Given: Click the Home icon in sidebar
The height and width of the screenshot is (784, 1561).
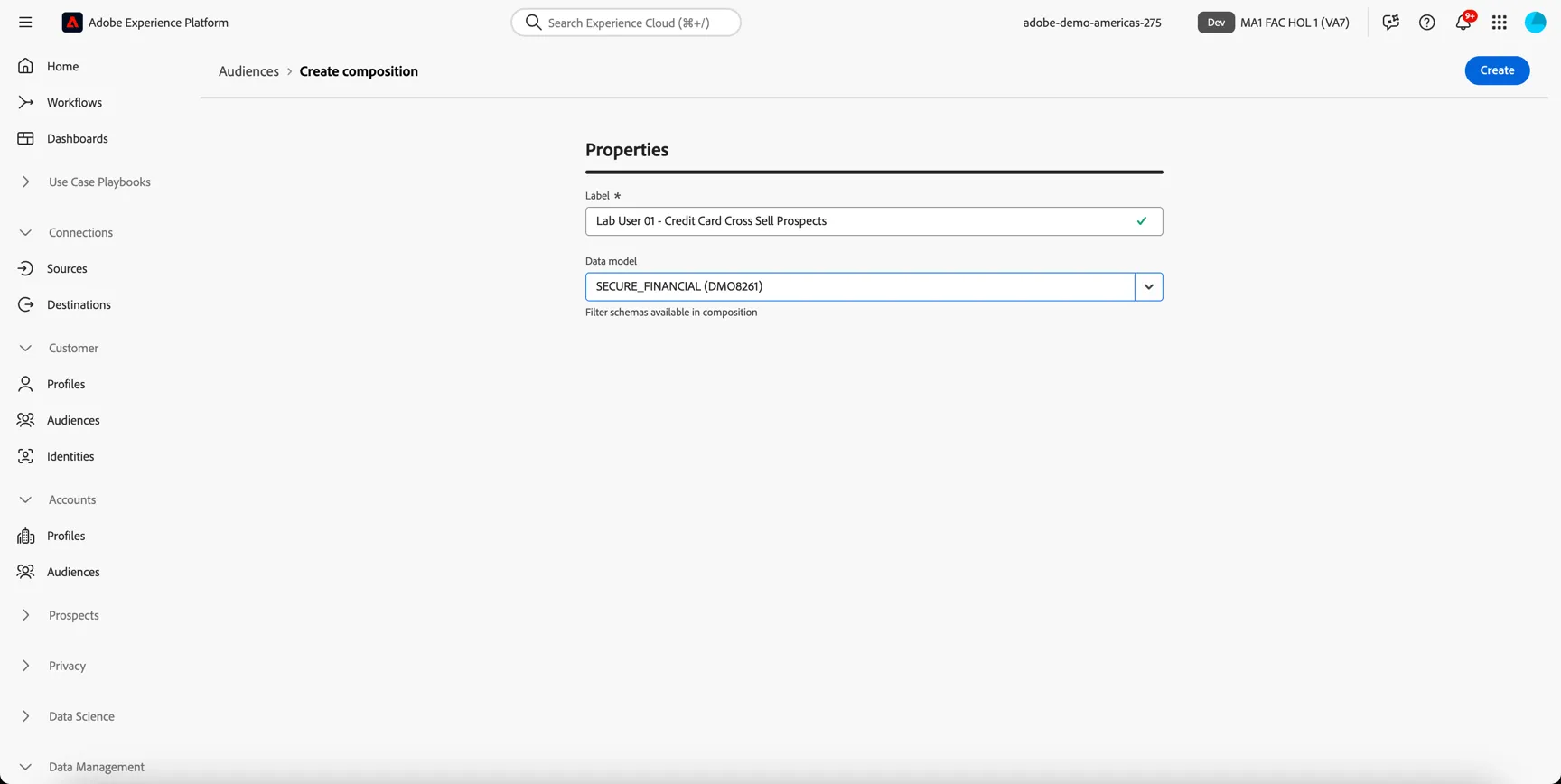Looking at the screenshot, I should 25,66.
